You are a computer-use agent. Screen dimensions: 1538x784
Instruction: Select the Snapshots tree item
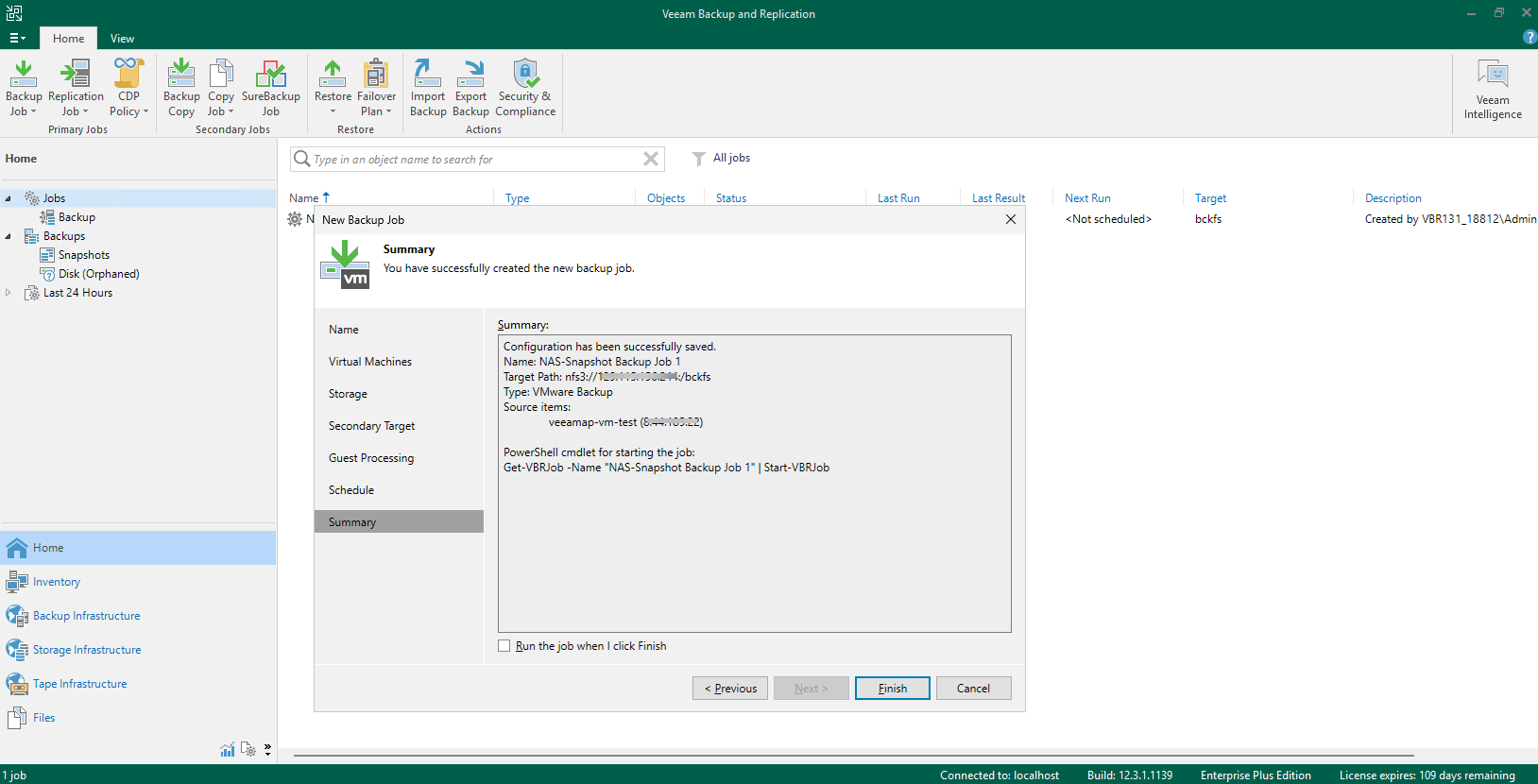click(84, 255)
